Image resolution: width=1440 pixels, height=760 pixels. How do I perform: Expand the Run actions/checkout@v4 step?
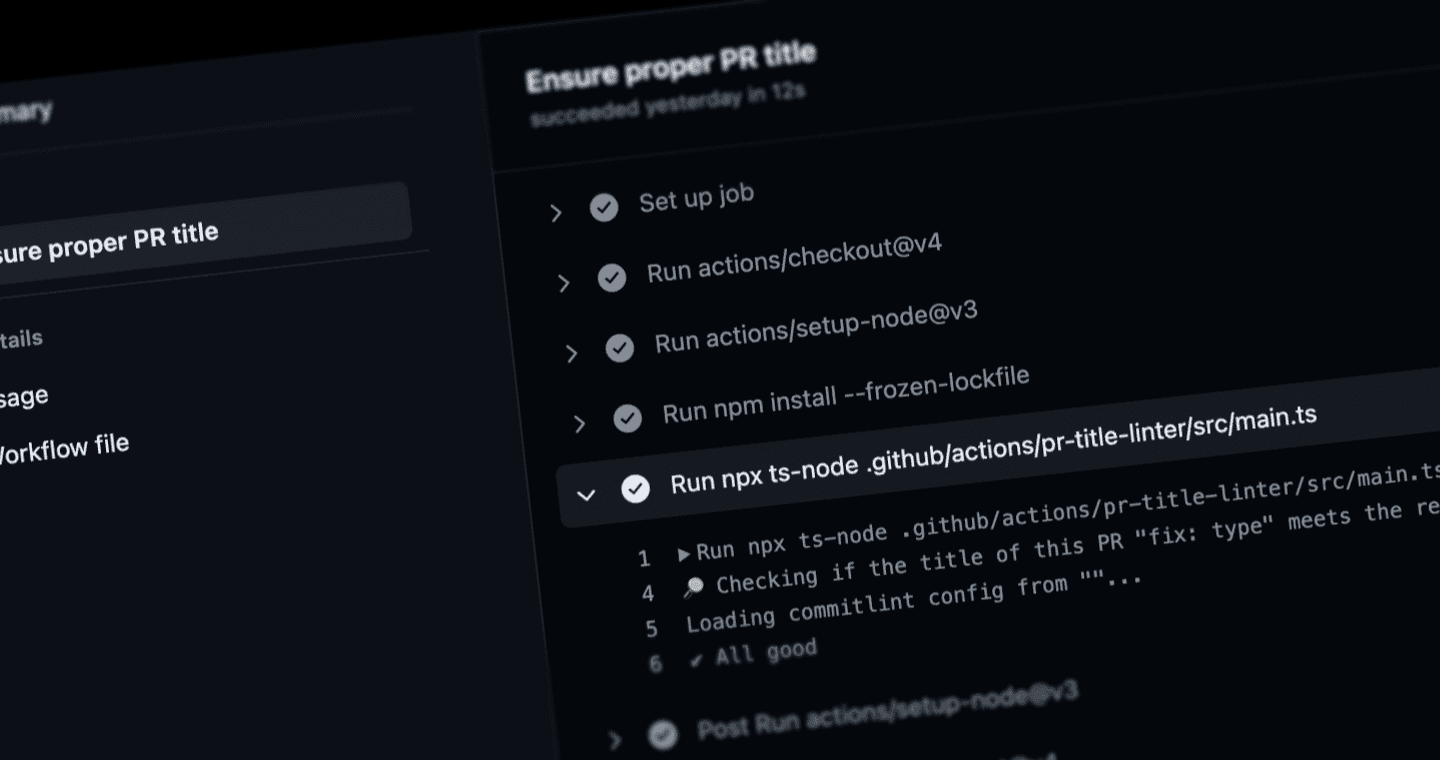tap(564, 282)
